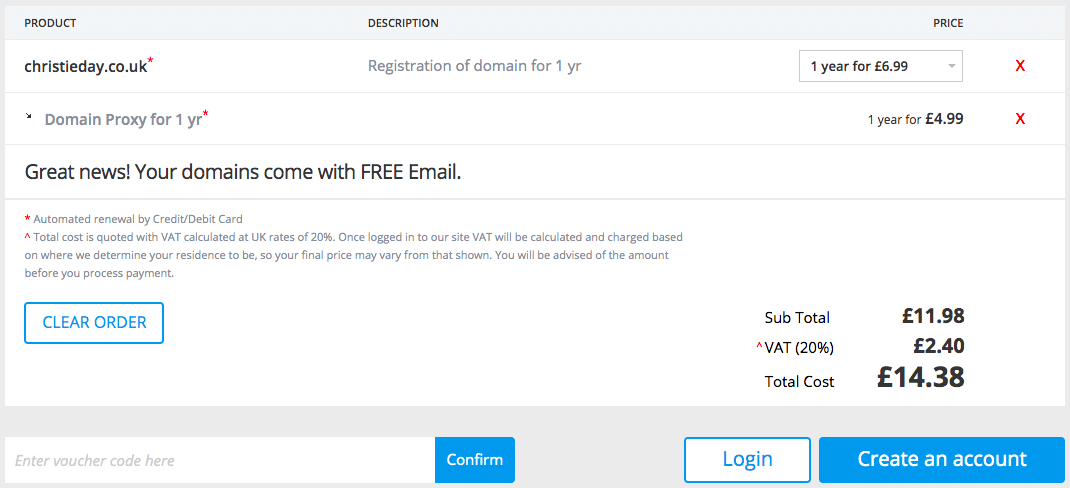Viewport: 1070px width, 488px height.
Task: Click the PRICE column header
Action: point(949,23)
